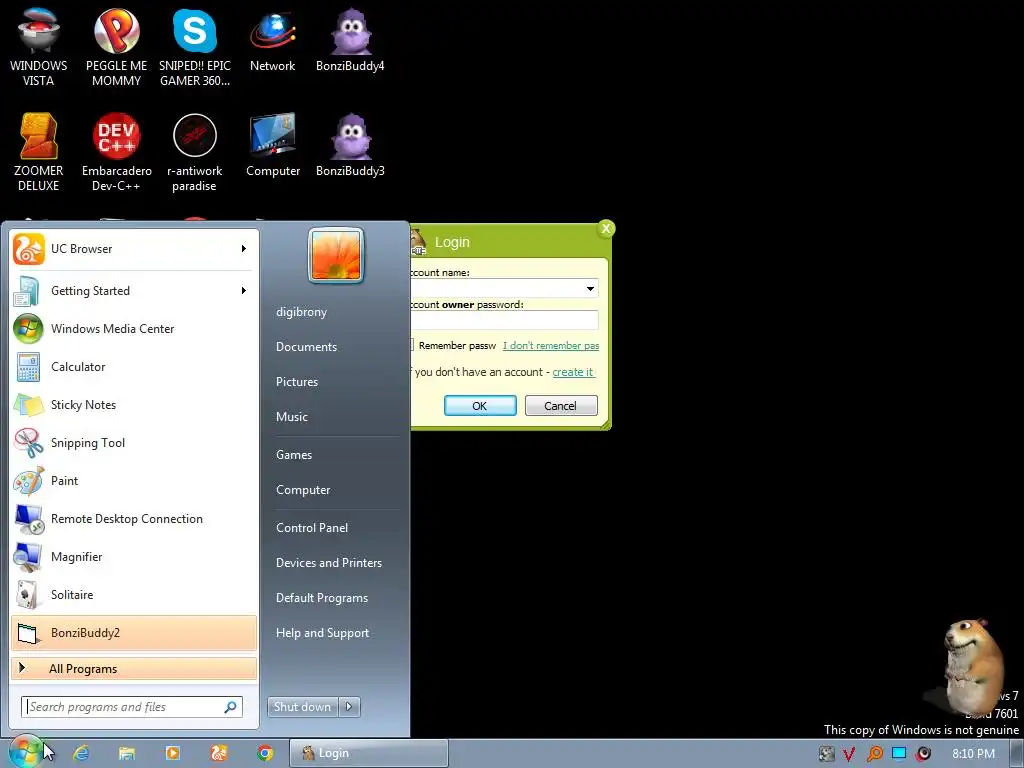Start Solitaire from the Start menu
This screenshot has height=768, width=1024.
134,594
